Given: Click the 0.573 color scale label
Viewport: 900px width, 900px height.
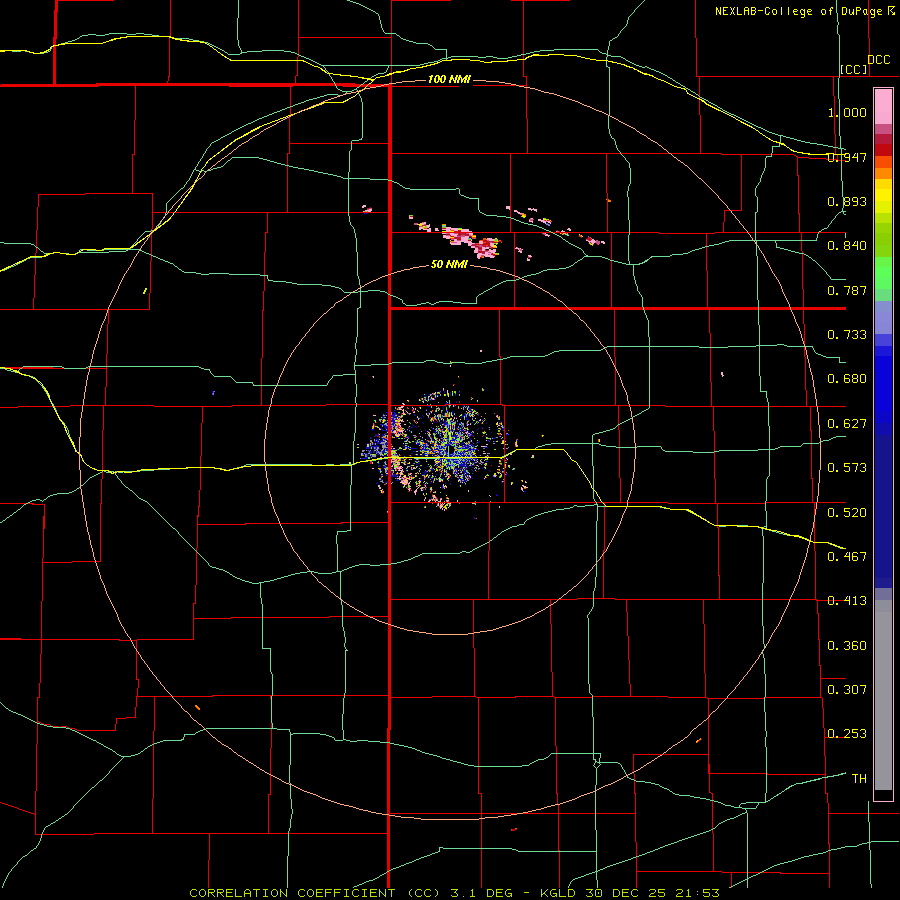Looking at the screenshot, I should 847,468.
